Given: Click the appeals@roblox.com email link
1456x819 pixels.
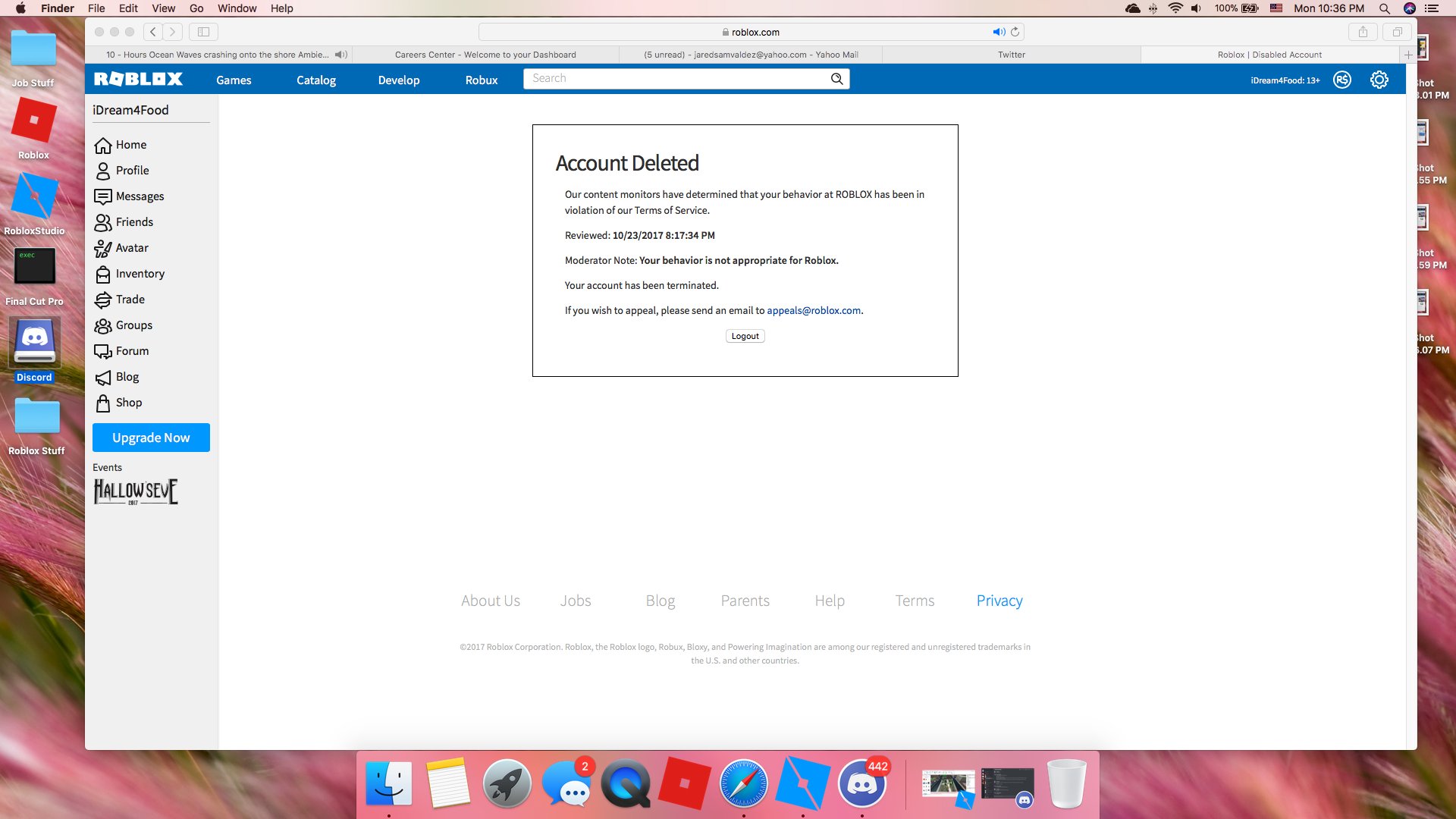Looking at the screenshot, I should [x=813, y=310].
